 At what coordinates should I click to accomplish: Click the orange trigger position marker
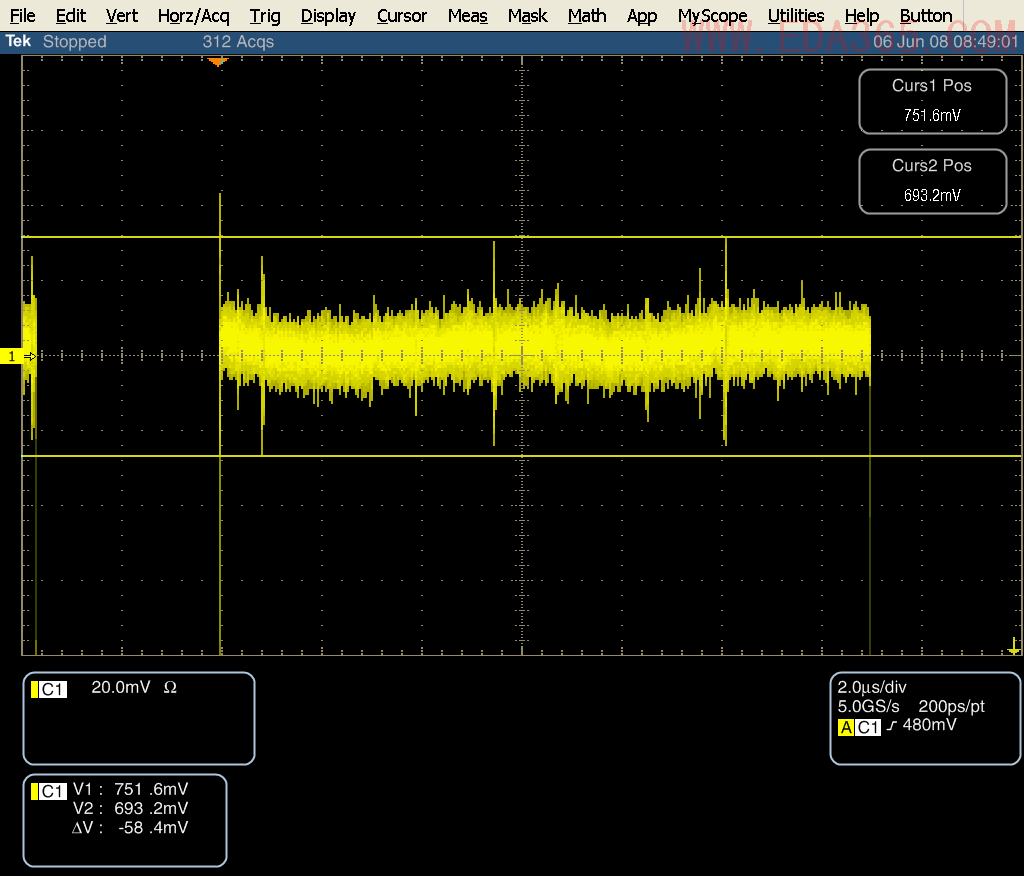(x=218, y=62)
